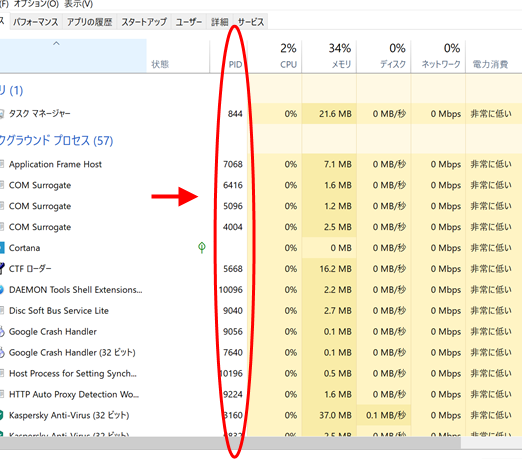The image size is (522, 459).
Task: Select the Google Crash Handler row PID 9056
Action: pyautogui.click(x=261, y=332)
